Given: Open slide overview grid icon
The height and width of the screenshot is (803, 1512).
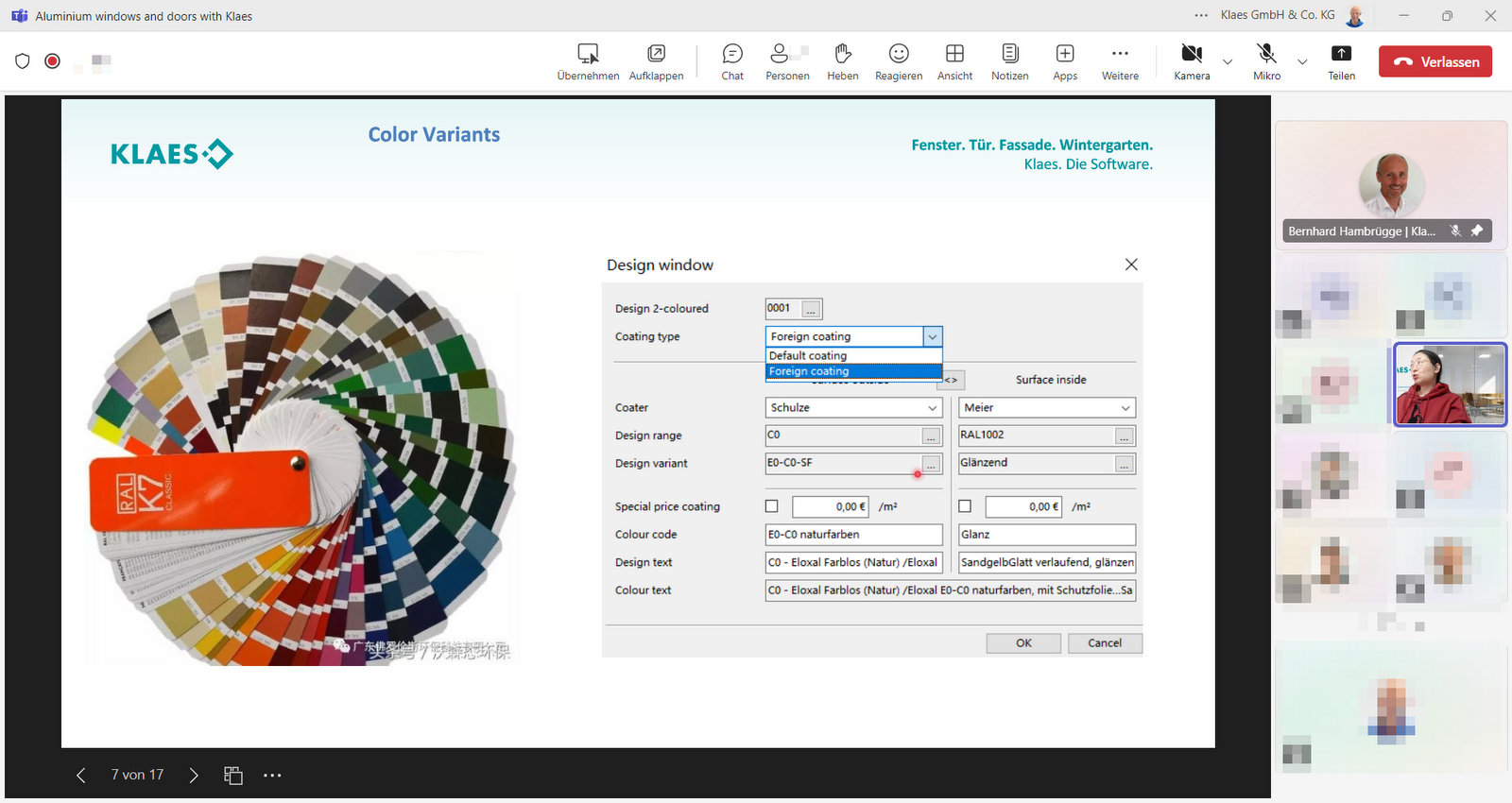Looking at the screenshot, I should (x=233, y=776).
